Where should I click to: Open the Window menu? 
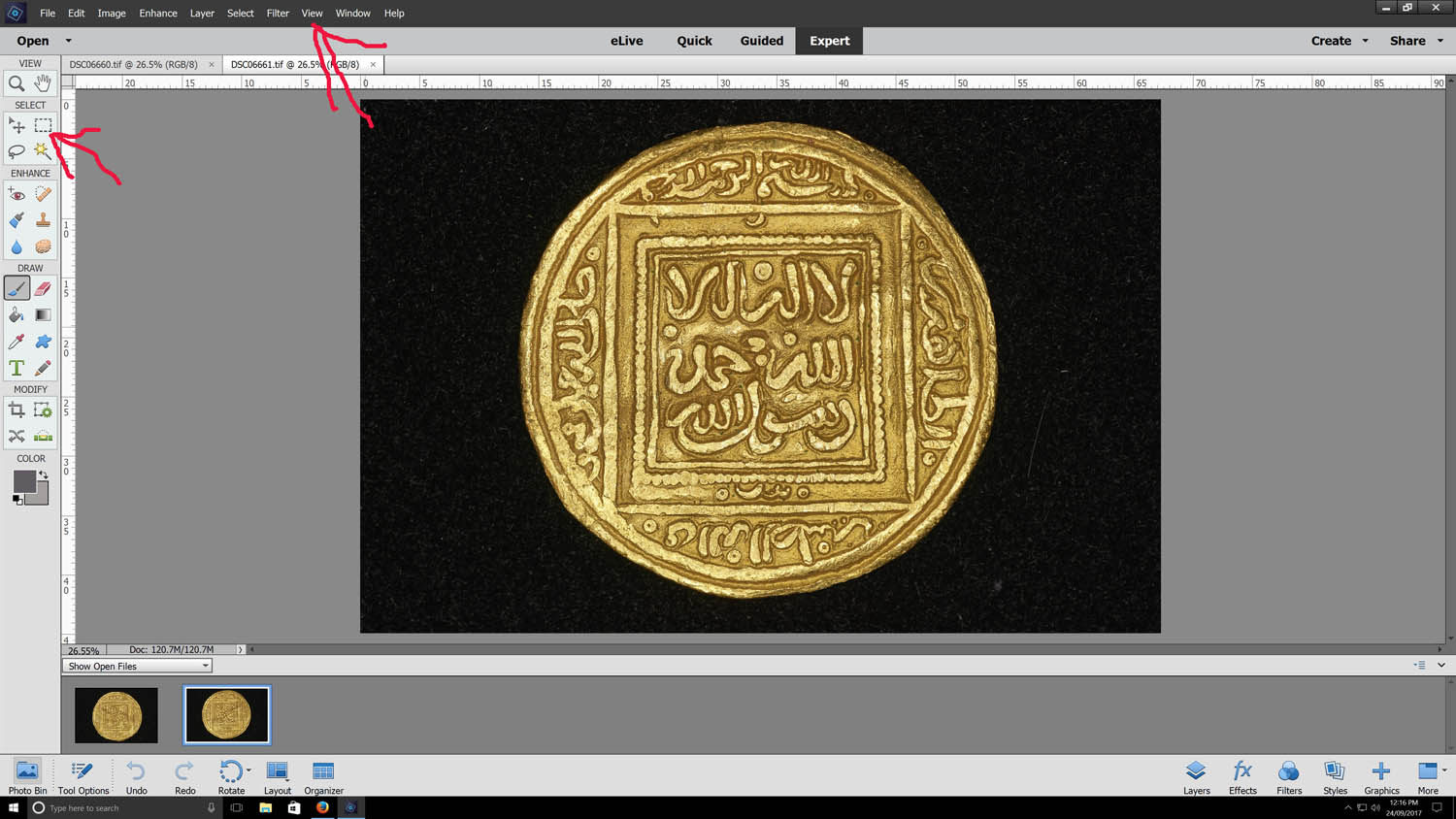(353, 14)
